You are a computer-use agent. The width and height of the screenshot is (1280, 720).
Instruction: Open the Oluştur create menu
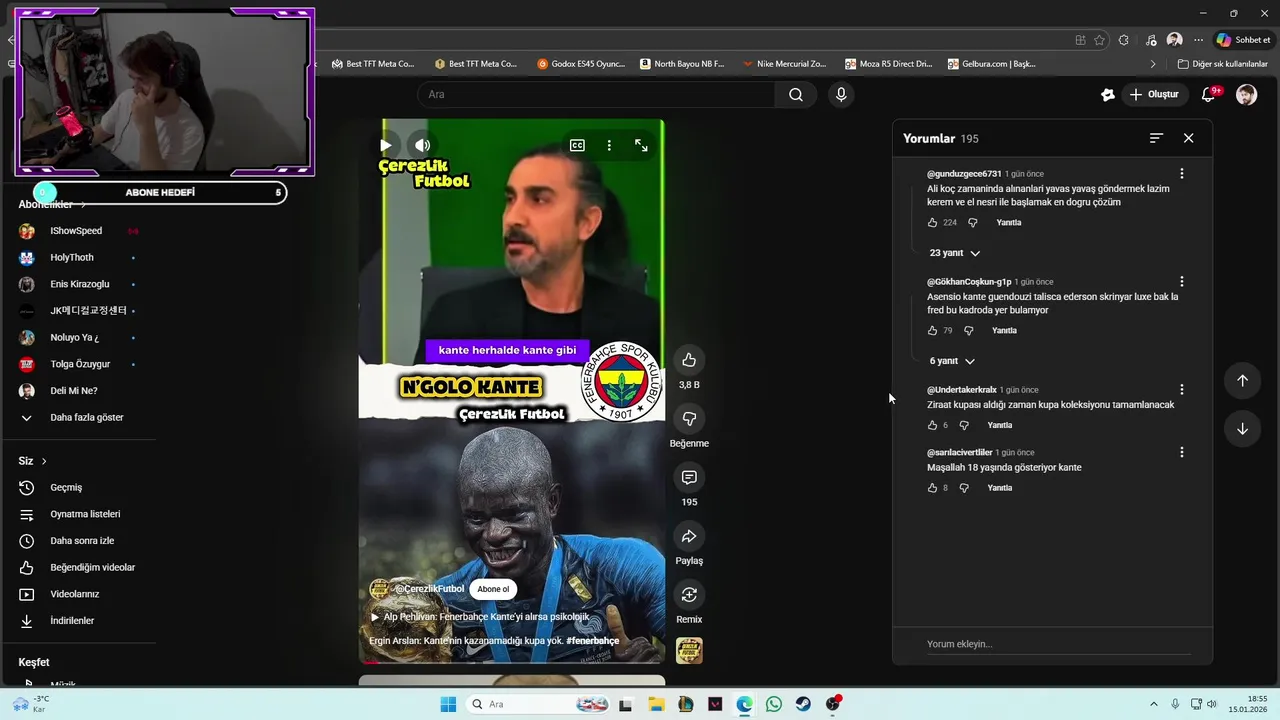1154,94
